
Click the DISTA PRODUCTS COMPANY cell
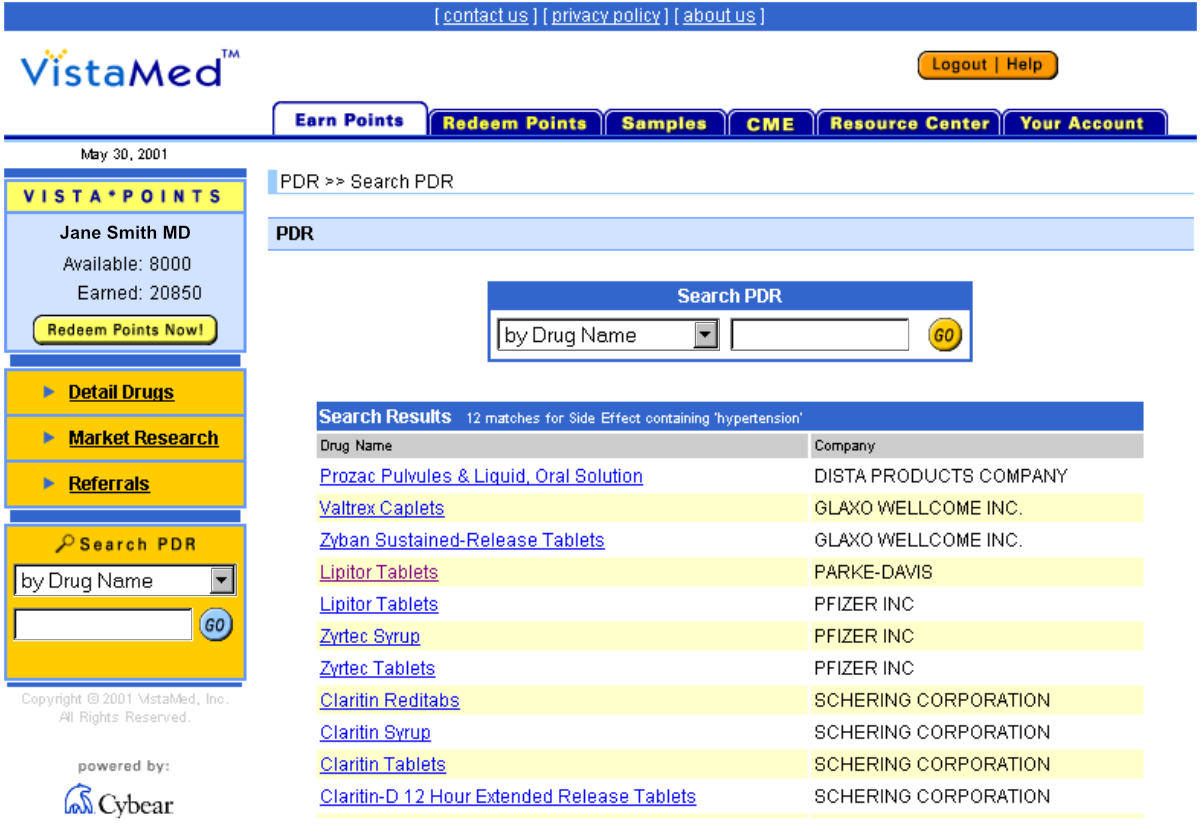coord(941,476)
